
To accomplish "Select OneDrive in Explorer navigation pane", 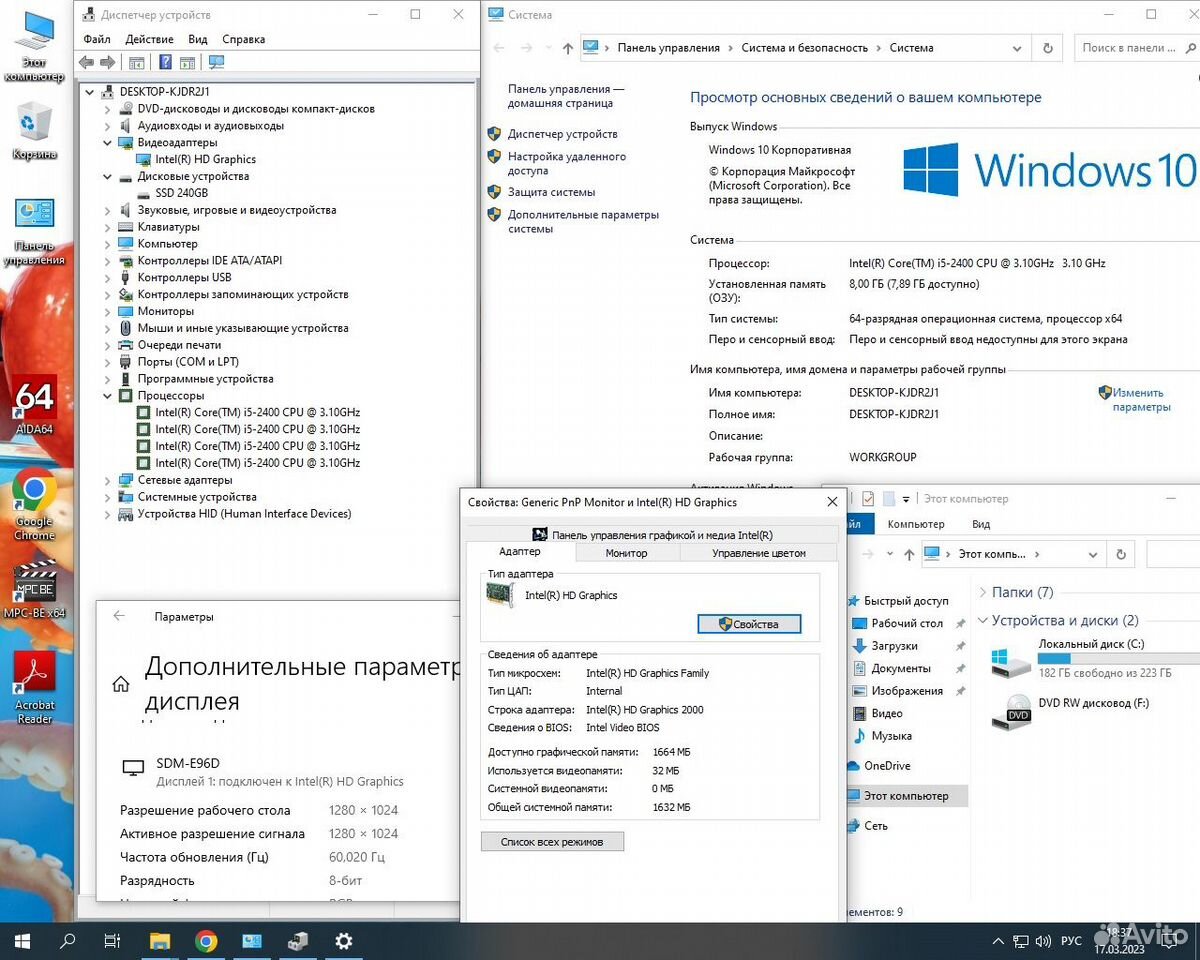I will click(887, 766).
